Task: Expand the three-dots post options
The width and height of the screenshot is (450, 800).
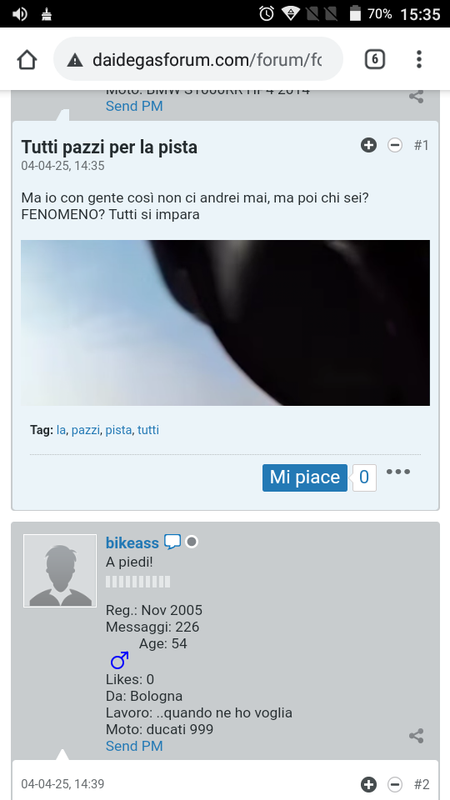Action: click(x=398, y=471)
